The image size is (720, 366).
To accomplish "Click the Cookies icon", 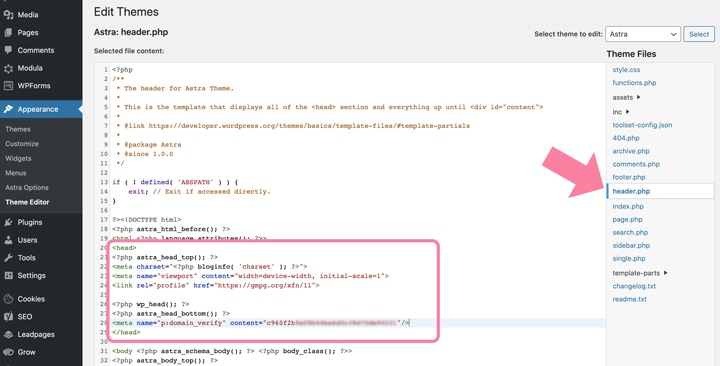I will [8, 299].
